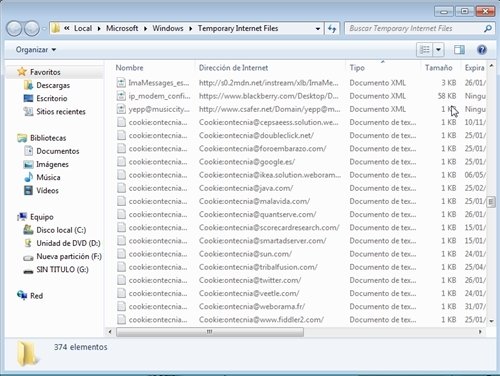Open Disco local (C:) drive icon

click(x=28, y=230)
